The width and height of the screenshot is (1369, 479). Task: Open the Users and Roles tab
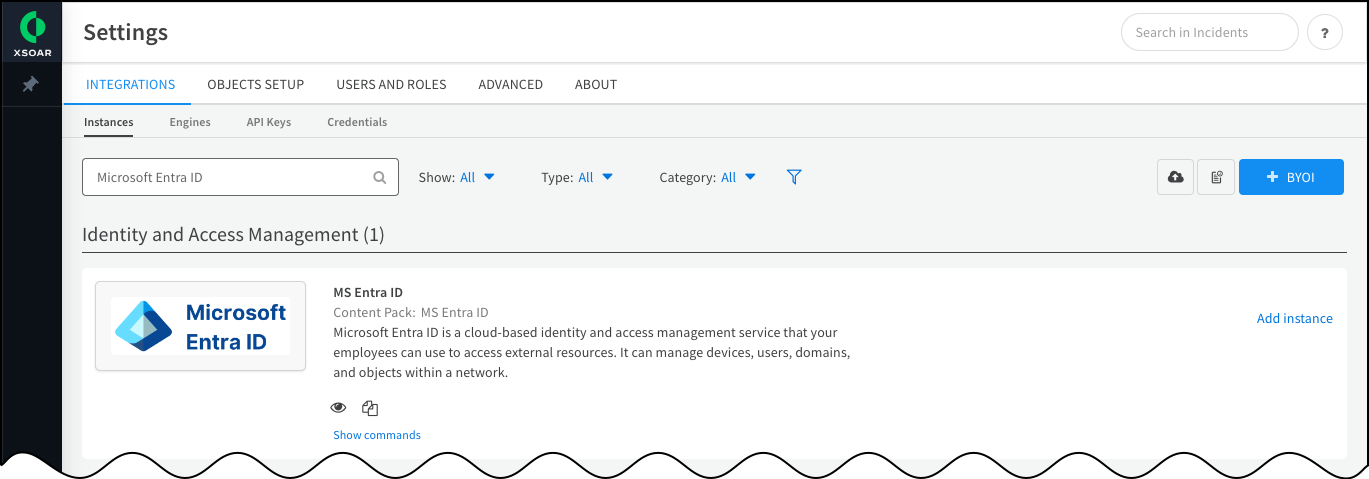tap(391, 84)
